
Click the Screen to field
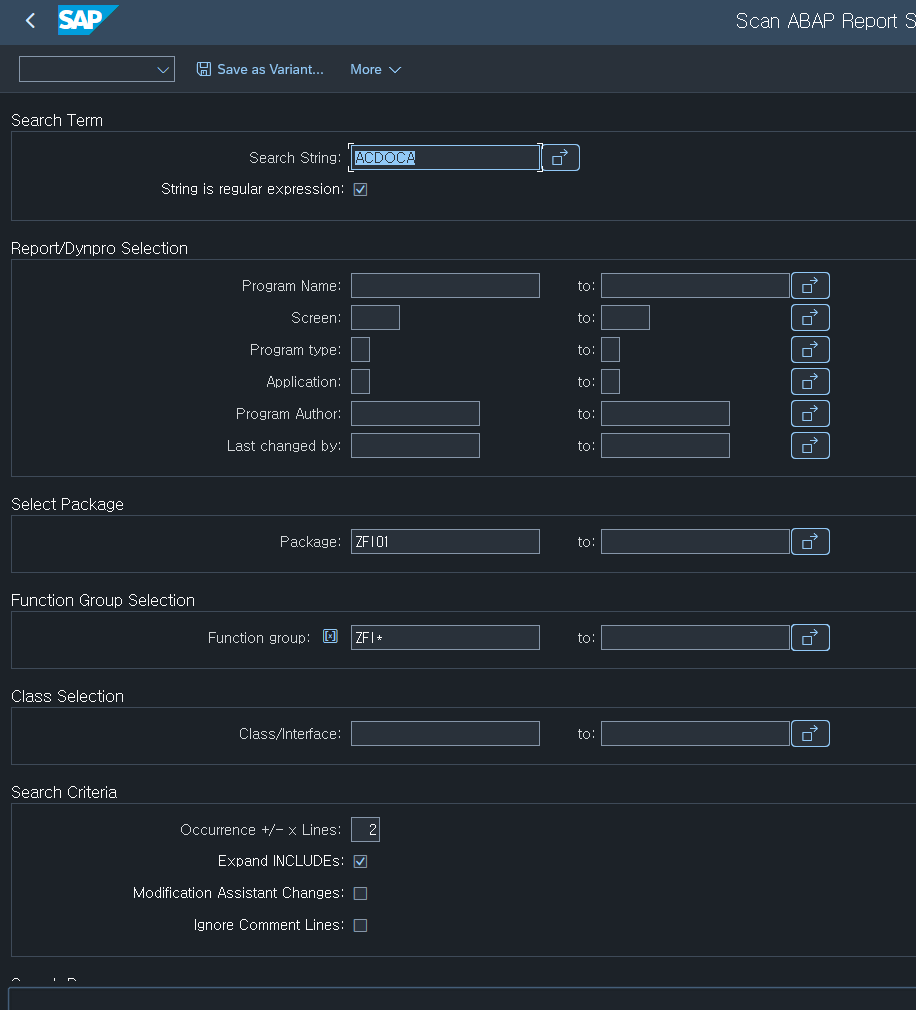(625, 318)
